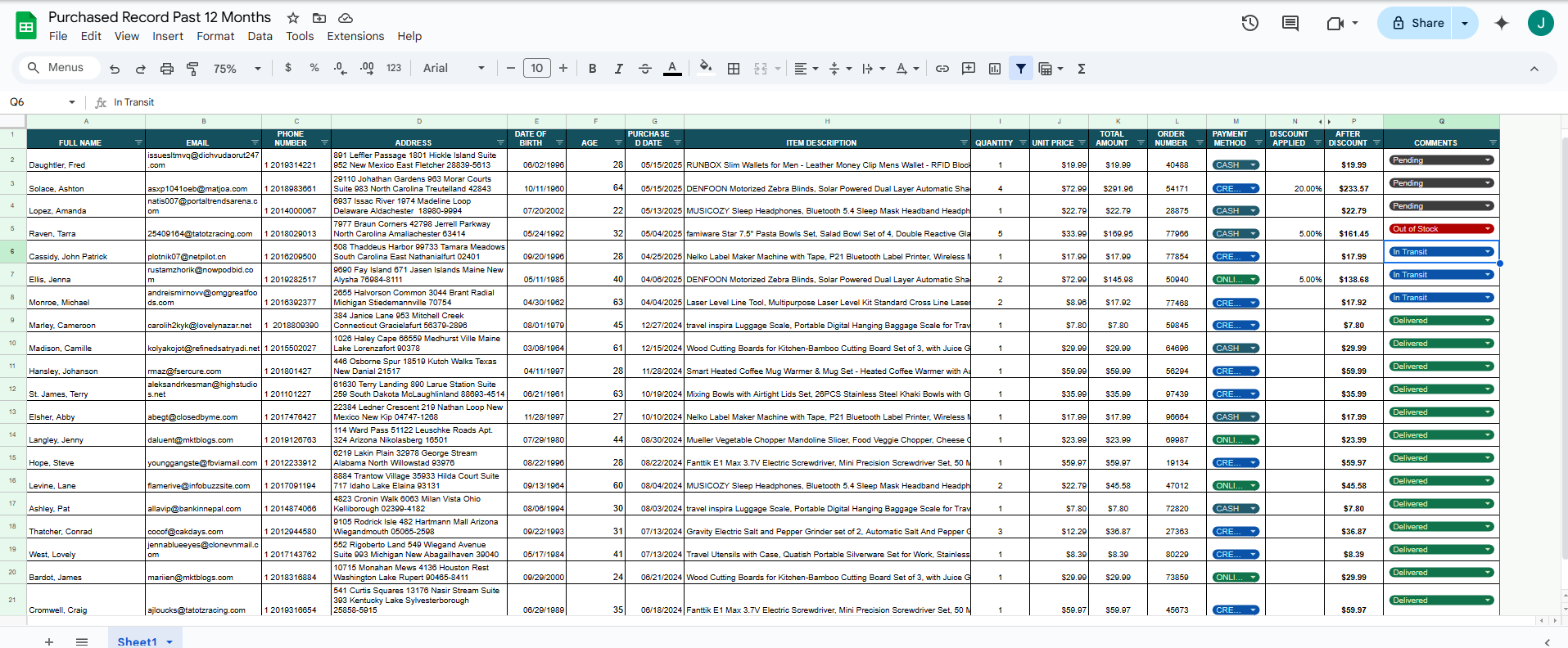Screen dimensions: 1568x648
Task: Click the redo icon in the toolbar
Action: 141,69
